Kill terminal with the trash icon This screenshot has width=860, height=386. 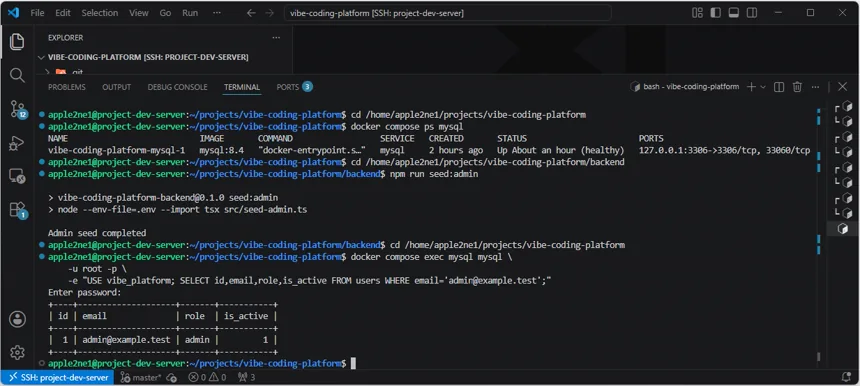[x=797, y=87]
